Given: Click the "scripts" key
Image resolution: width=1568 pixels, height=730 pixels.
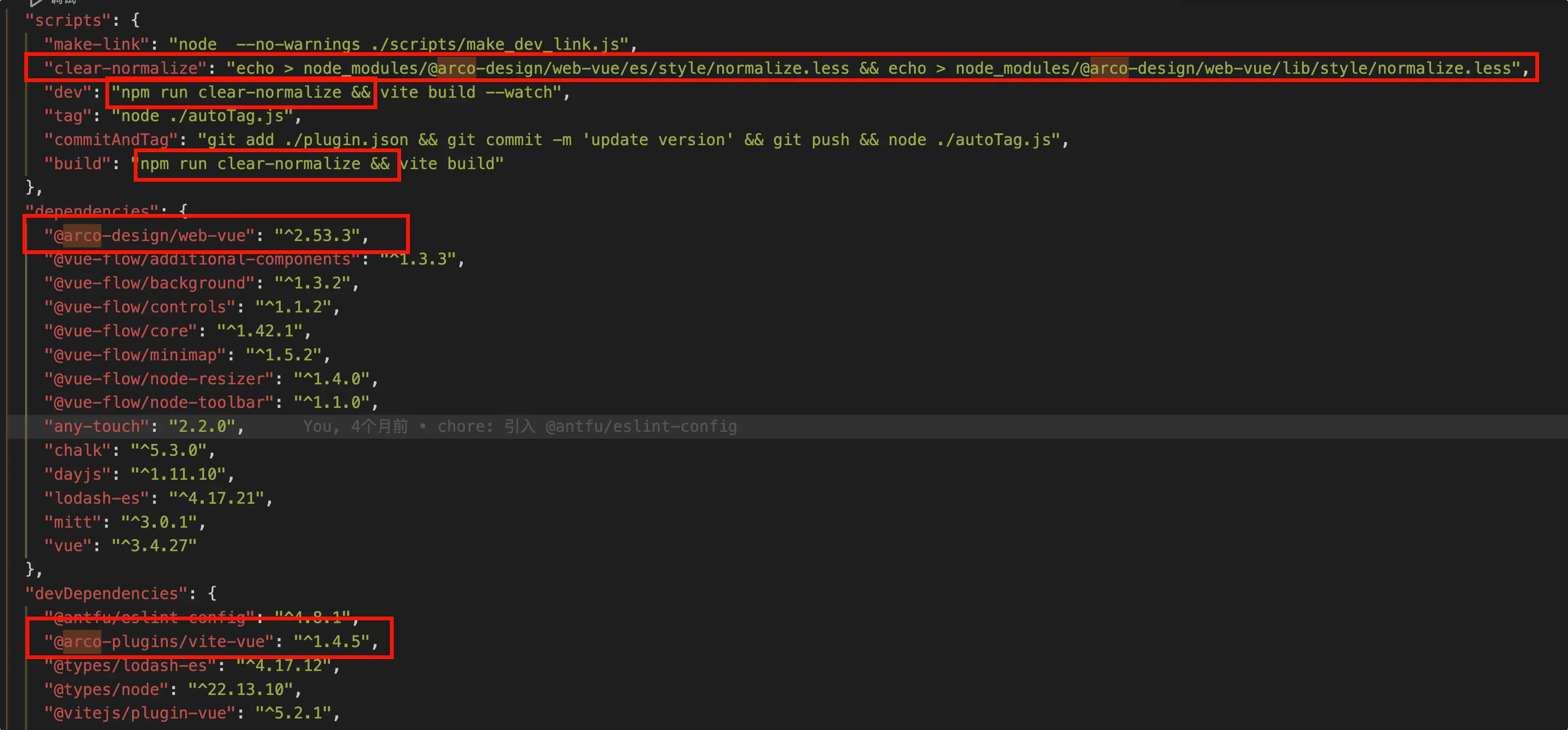Looking at the screenshot, I should click(x=68, y=21).
